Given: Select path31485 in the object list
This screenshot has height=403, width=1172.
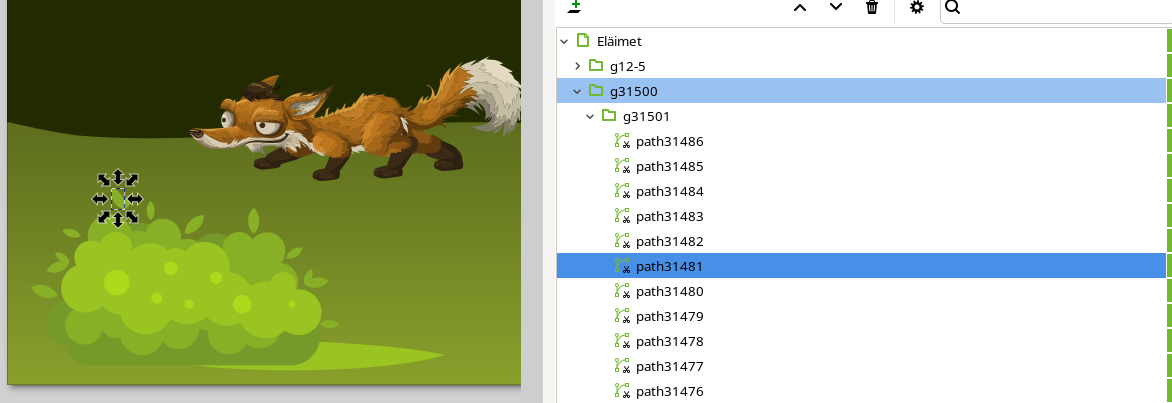Looking at the screenshot, I should (669, 166).
